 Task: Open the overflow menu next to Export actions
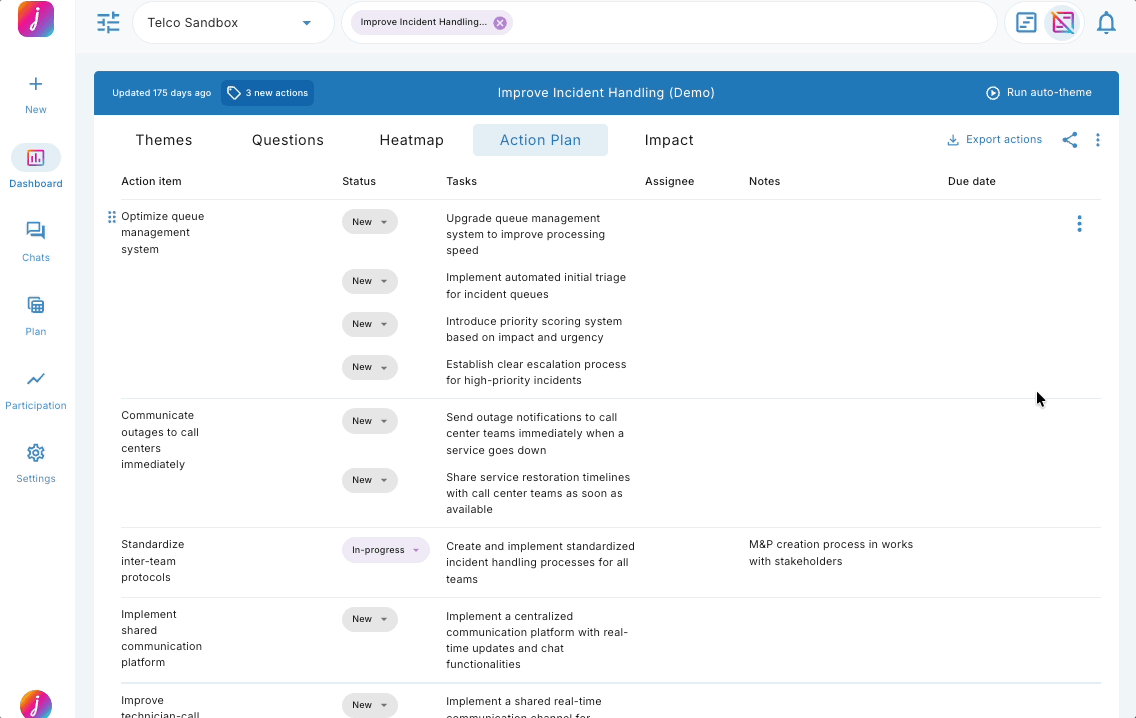(1098, 140)
